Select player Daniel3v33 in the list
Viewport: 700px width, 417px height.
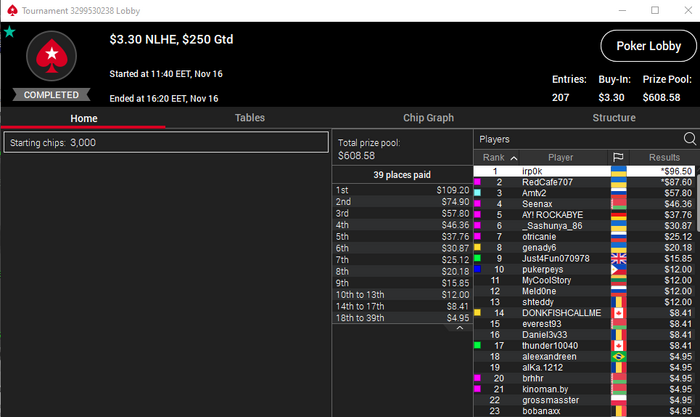click(x=584, y=335)
